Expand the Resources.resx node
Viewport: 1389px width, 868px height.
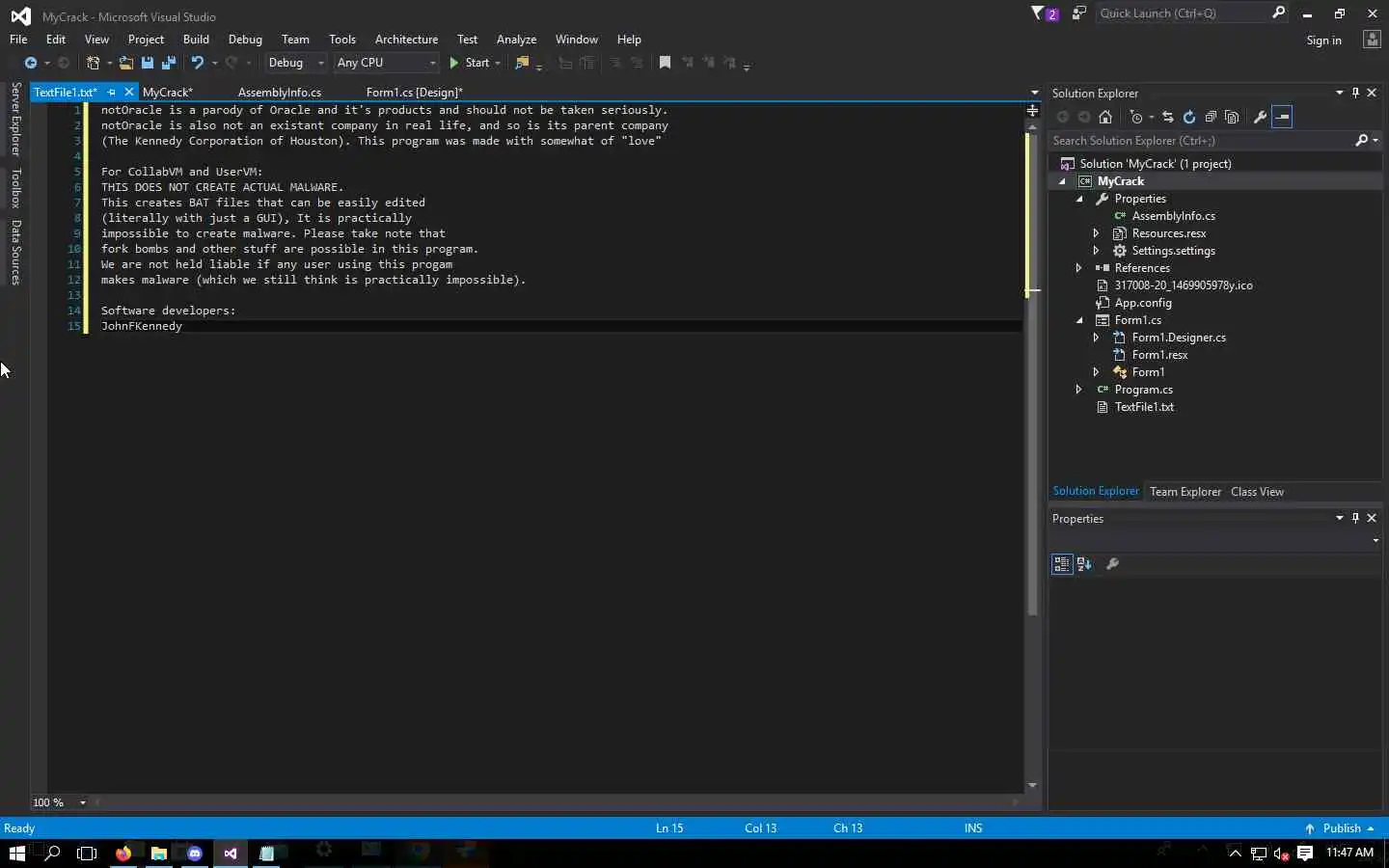(x=1097, y=233)
